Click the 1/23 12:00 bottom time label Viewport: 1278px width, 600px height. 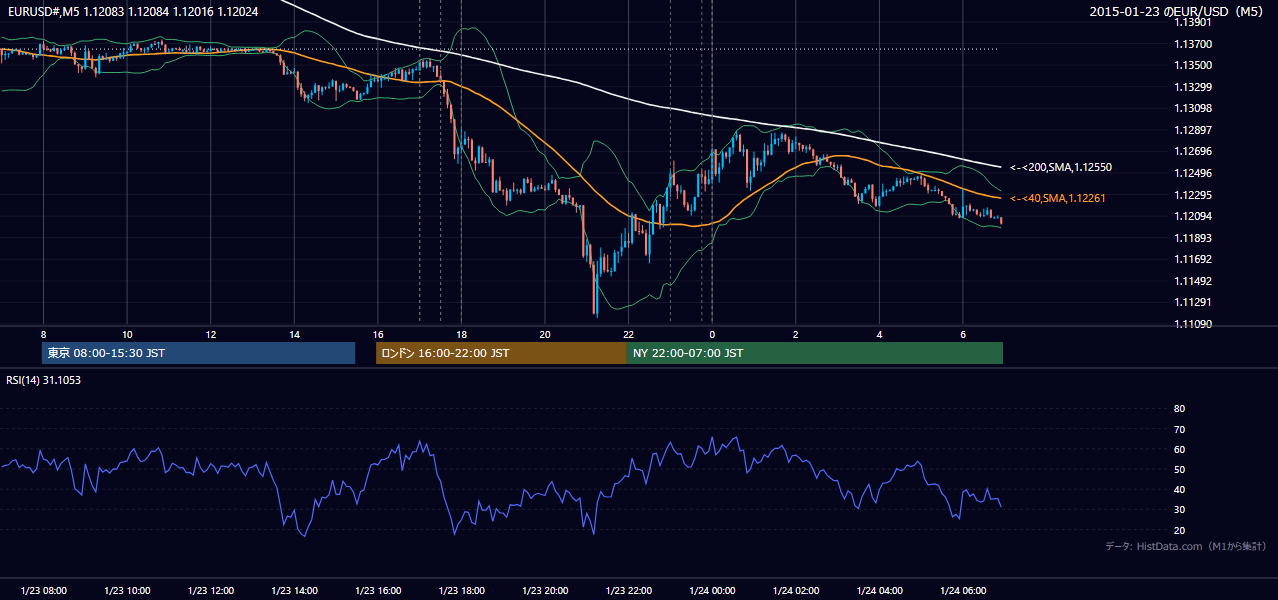pyautogui.click(x=211, y=591)
